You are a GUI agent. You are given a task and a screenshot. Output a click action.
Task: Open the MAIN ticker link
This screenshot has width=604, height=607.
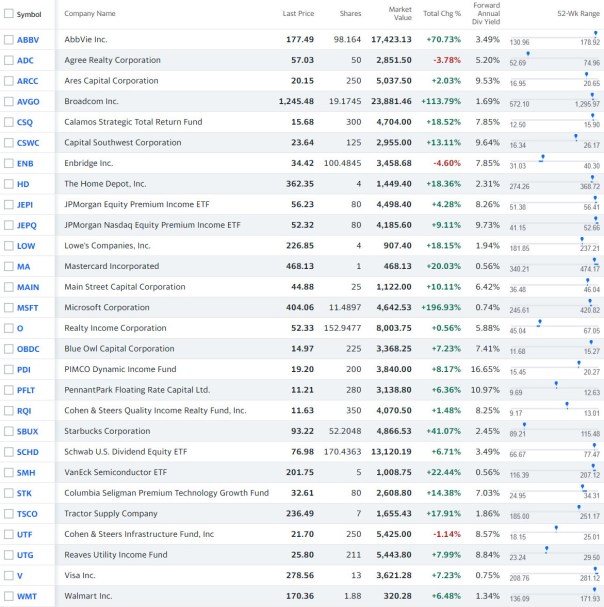28,287
